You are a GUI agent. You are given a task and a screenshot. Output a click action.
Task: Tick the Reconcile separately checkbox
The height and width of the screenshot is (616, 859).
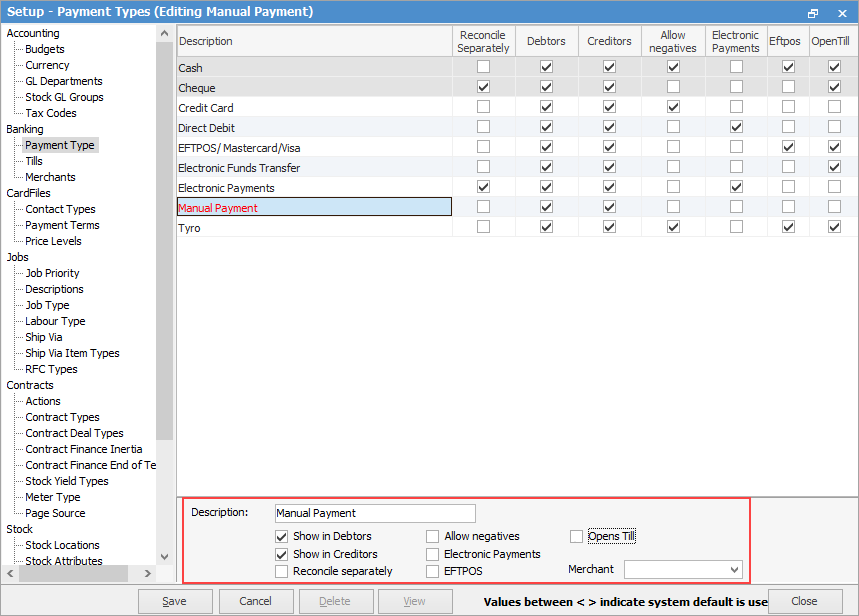tap(282, 571)
